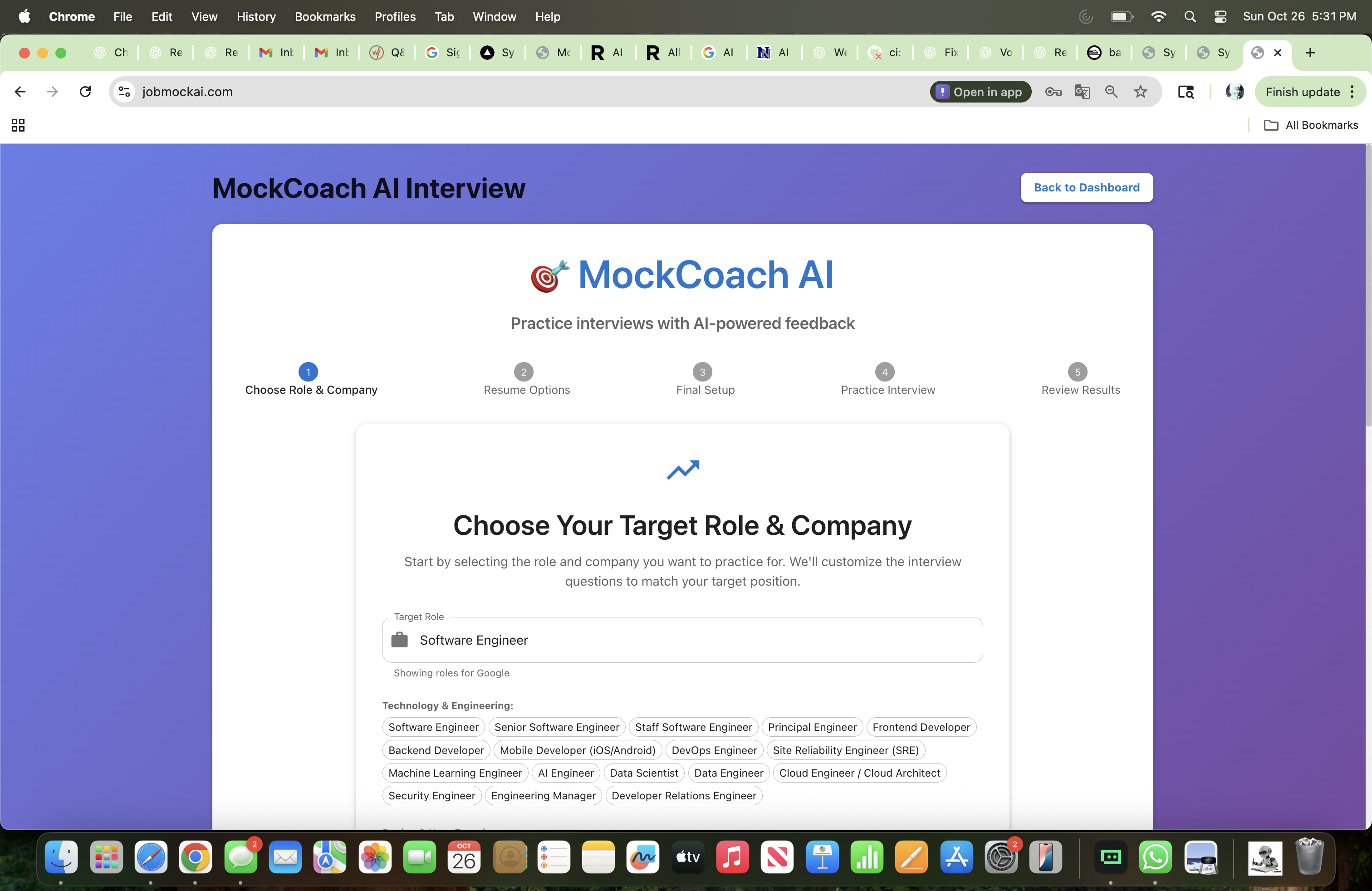The width and height of the screenshot is (1372, 891).
Task: Click the Google Translate icon in address bar
Action: [x=1083, y=92]
